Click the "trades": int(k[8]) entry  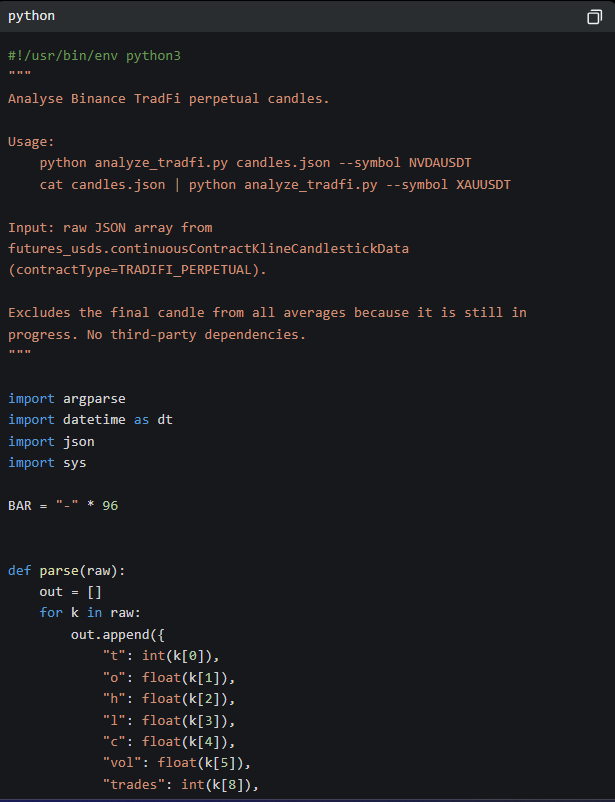click(181, 784)
